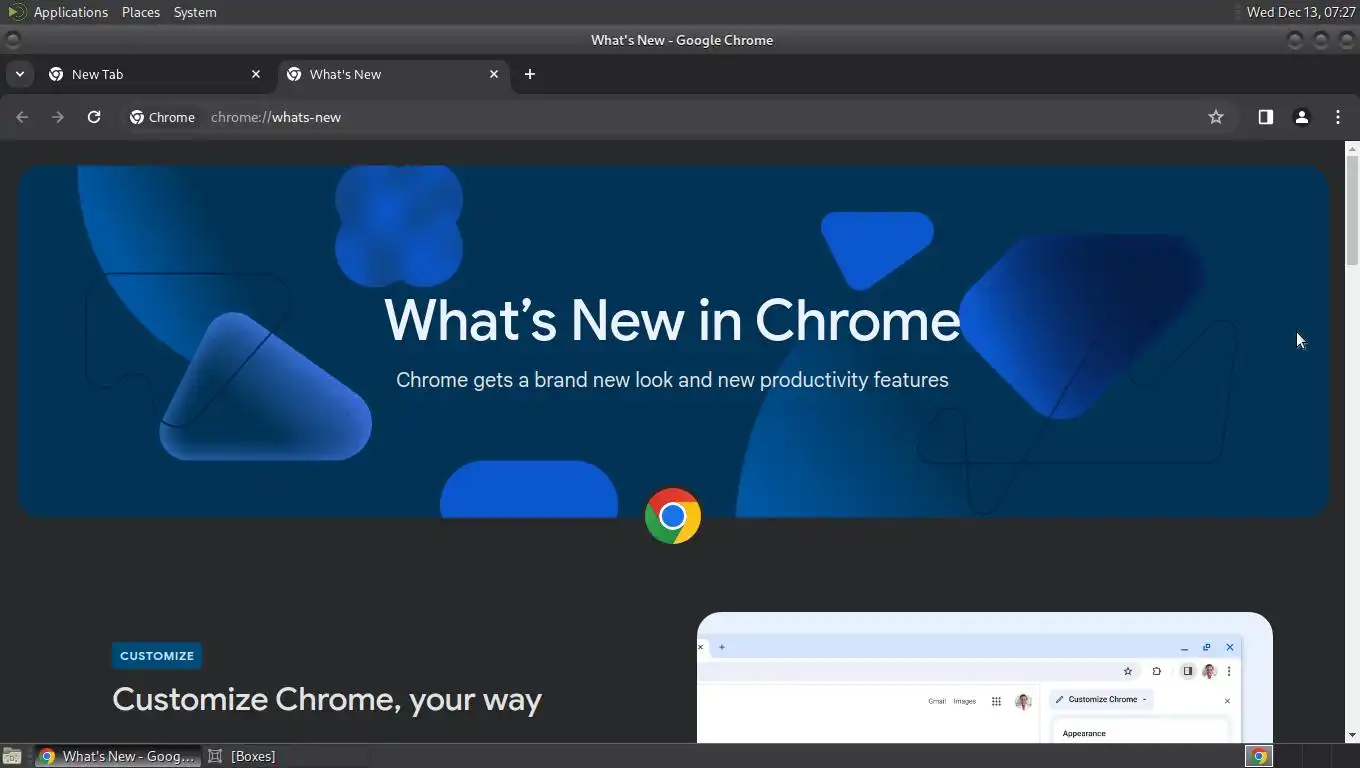Go forward with the forward arrow
The width and height of the screenshot is (1360, 768).
[58, 117]
